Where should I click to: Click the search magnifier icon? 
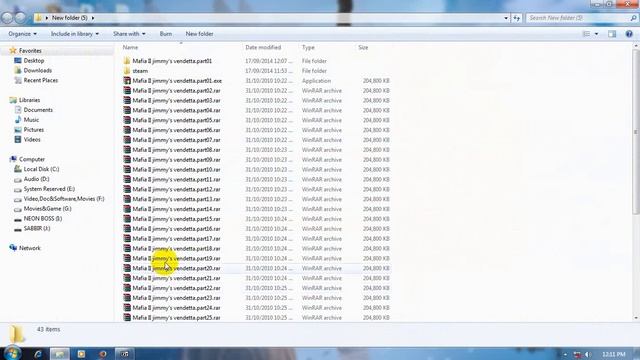tap(633, 18)
